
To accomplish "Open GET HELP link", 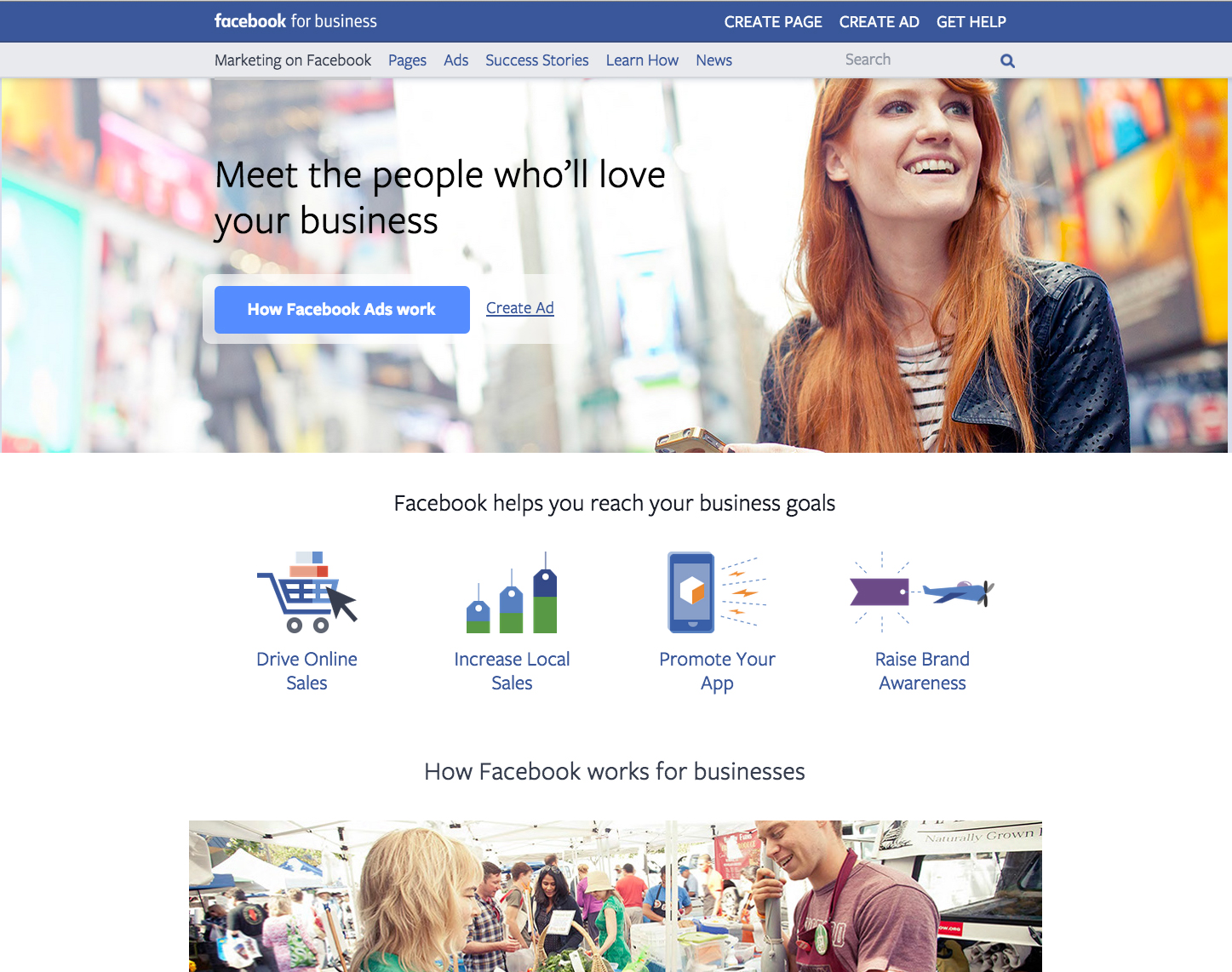I will [971, 22].
